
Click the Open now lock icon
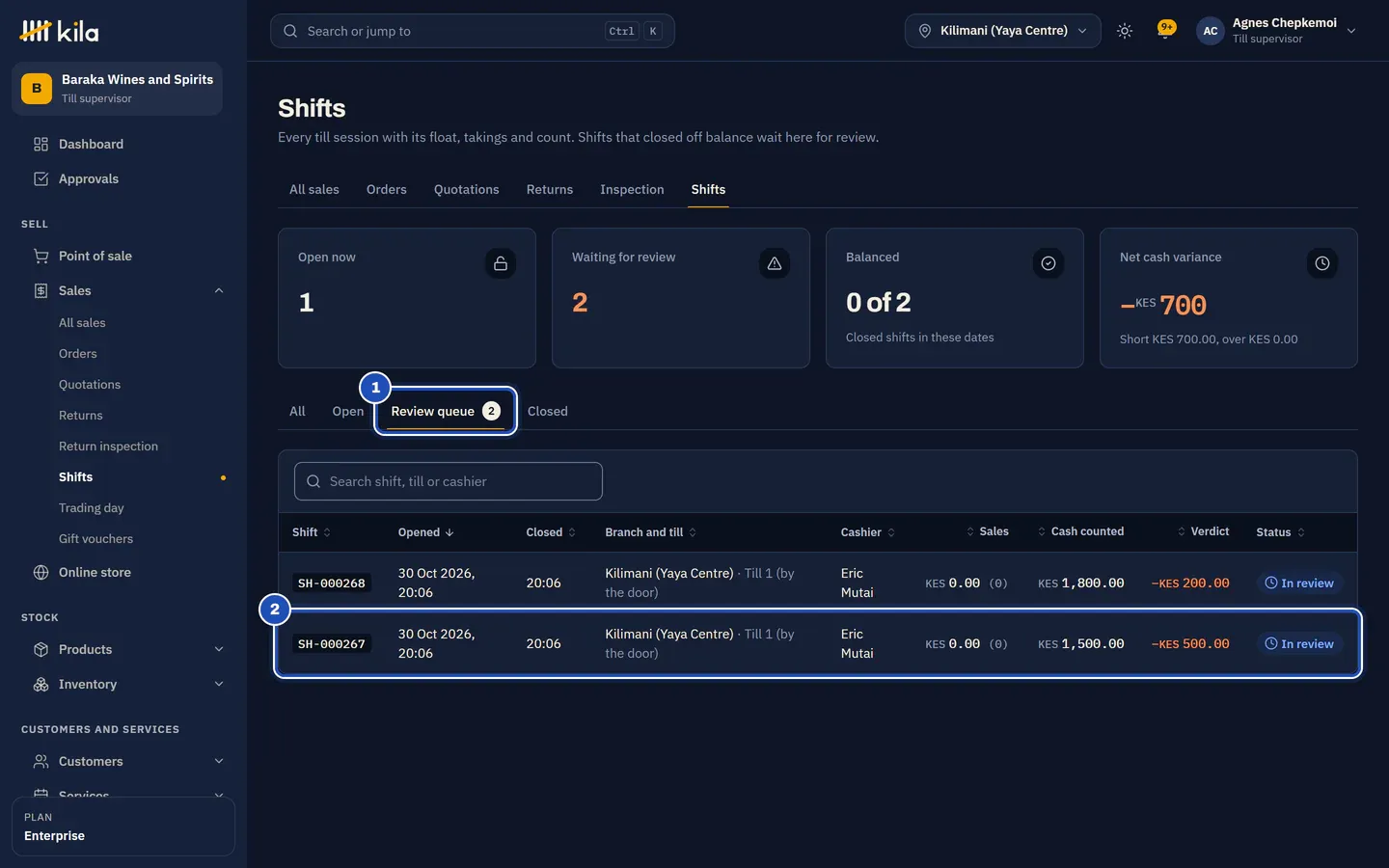tap(501, 263)
